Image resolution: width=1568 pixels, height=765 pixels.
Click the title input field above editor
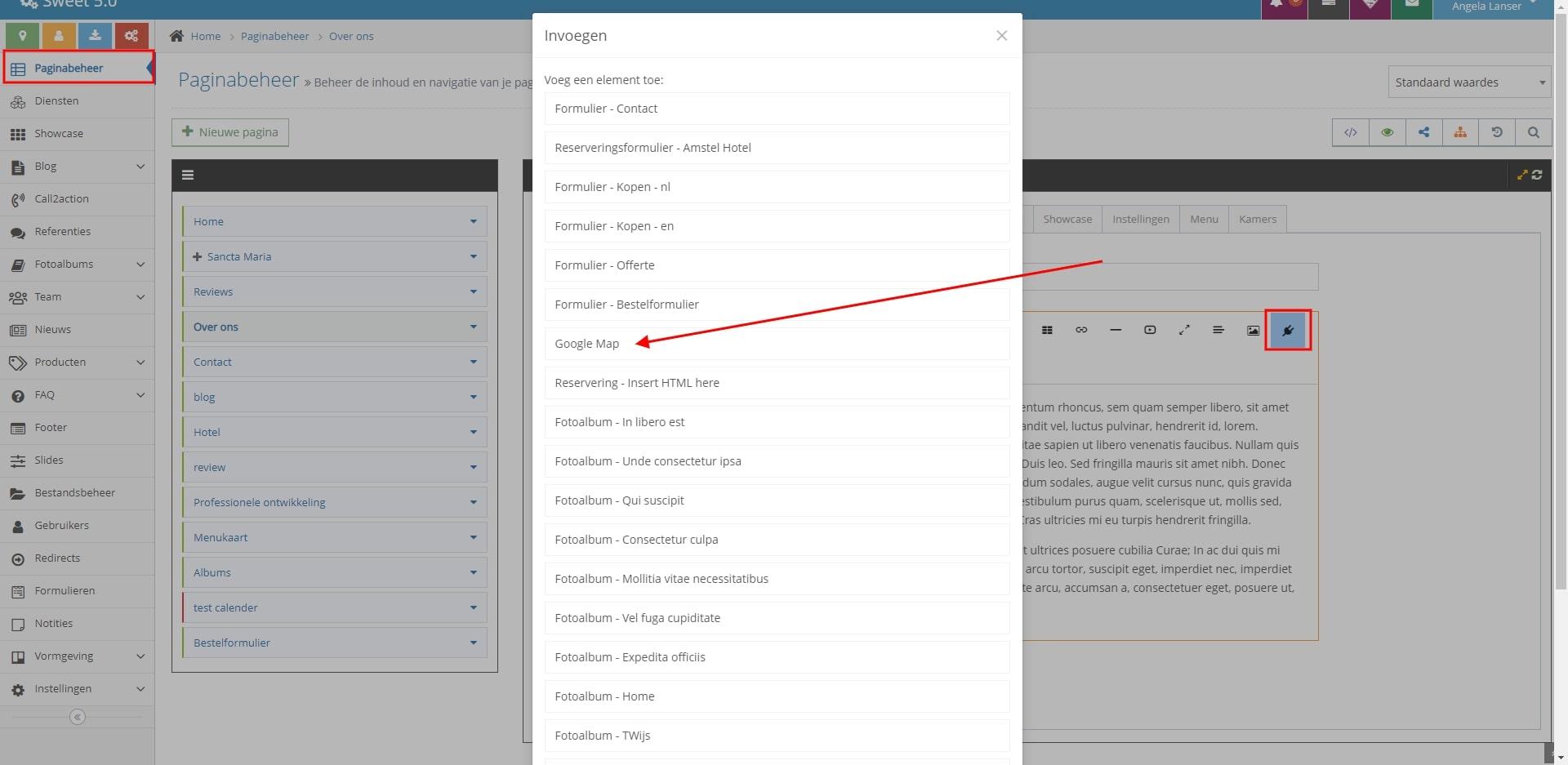1169,277
